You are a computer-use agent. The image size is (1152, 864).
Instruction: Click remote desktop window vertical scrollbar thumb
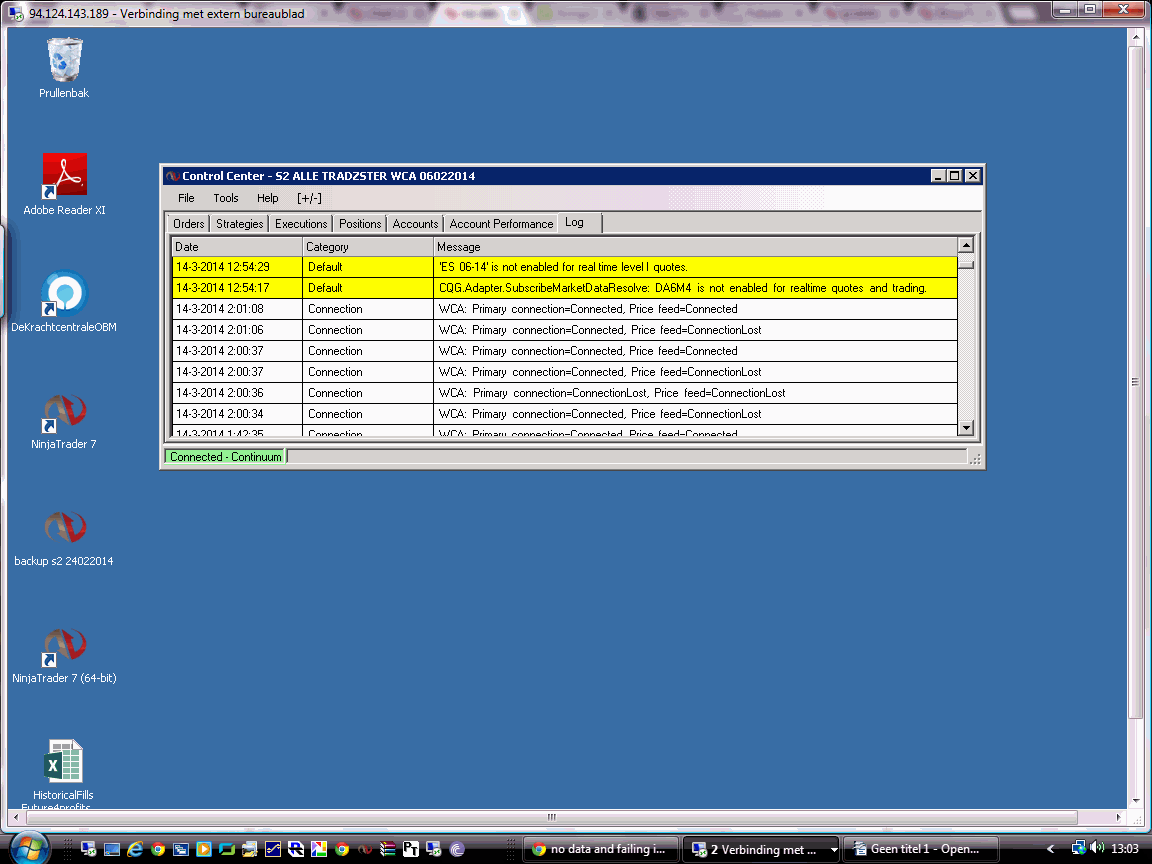pos(1135,381)
